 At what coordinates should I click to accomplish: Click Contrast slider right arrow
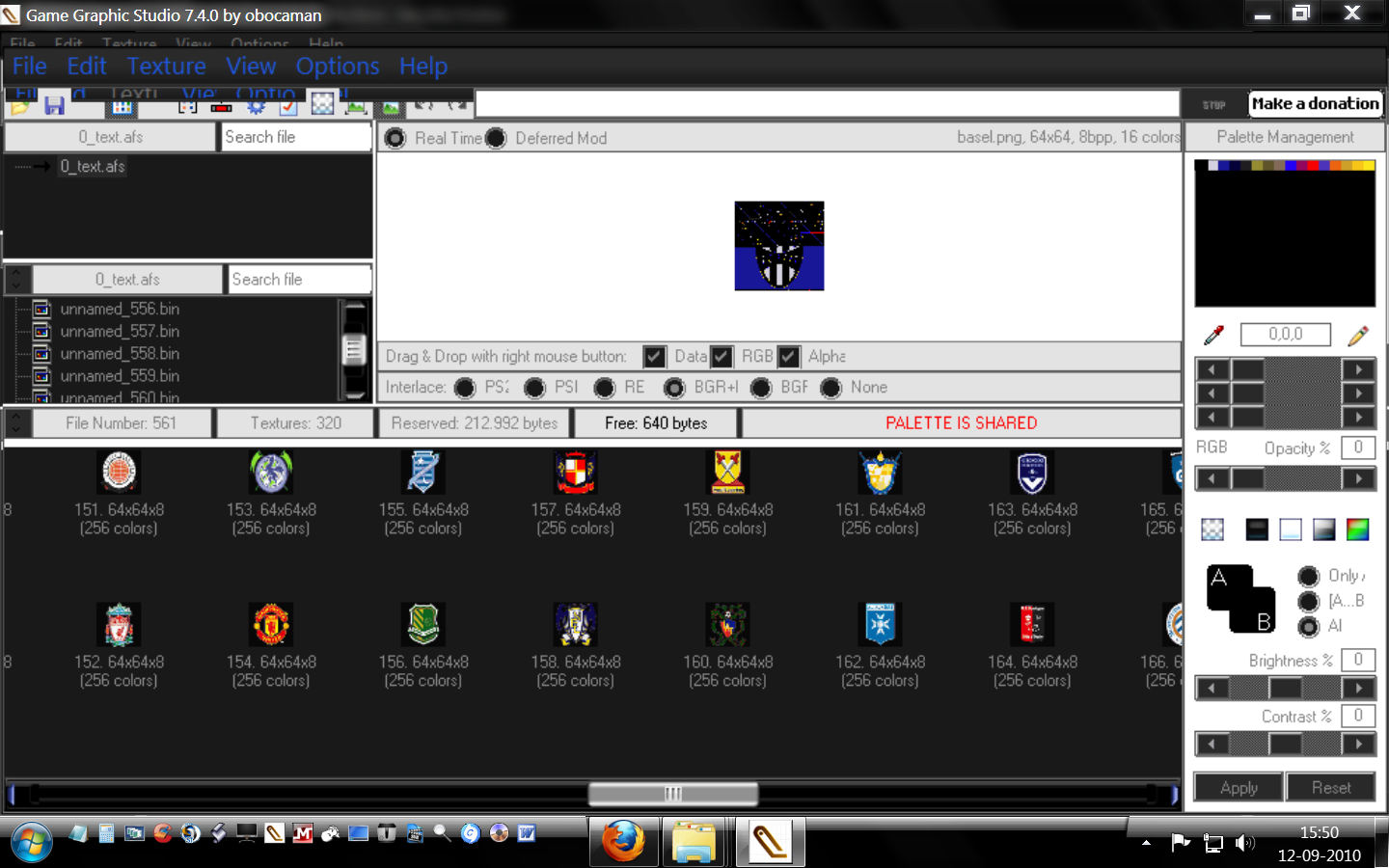(1358, 744)
